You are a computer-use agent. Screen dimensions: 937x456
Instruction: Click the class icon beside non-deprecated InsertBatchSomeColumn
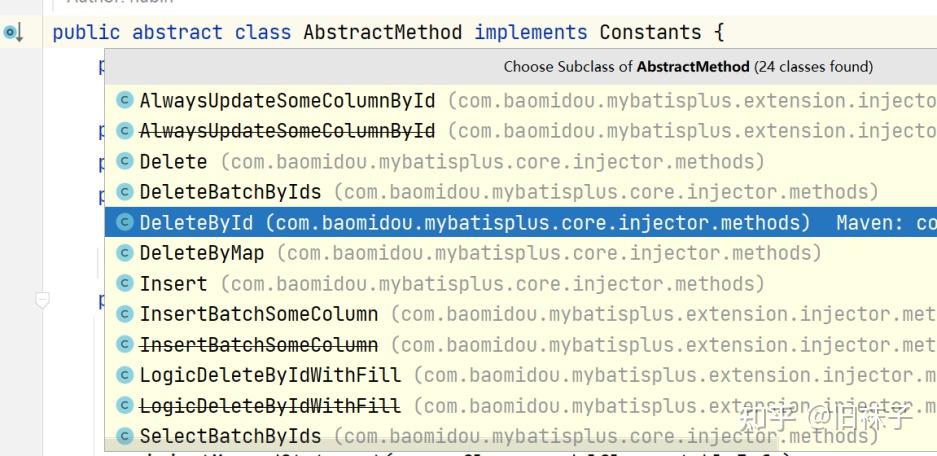[125, 315]
